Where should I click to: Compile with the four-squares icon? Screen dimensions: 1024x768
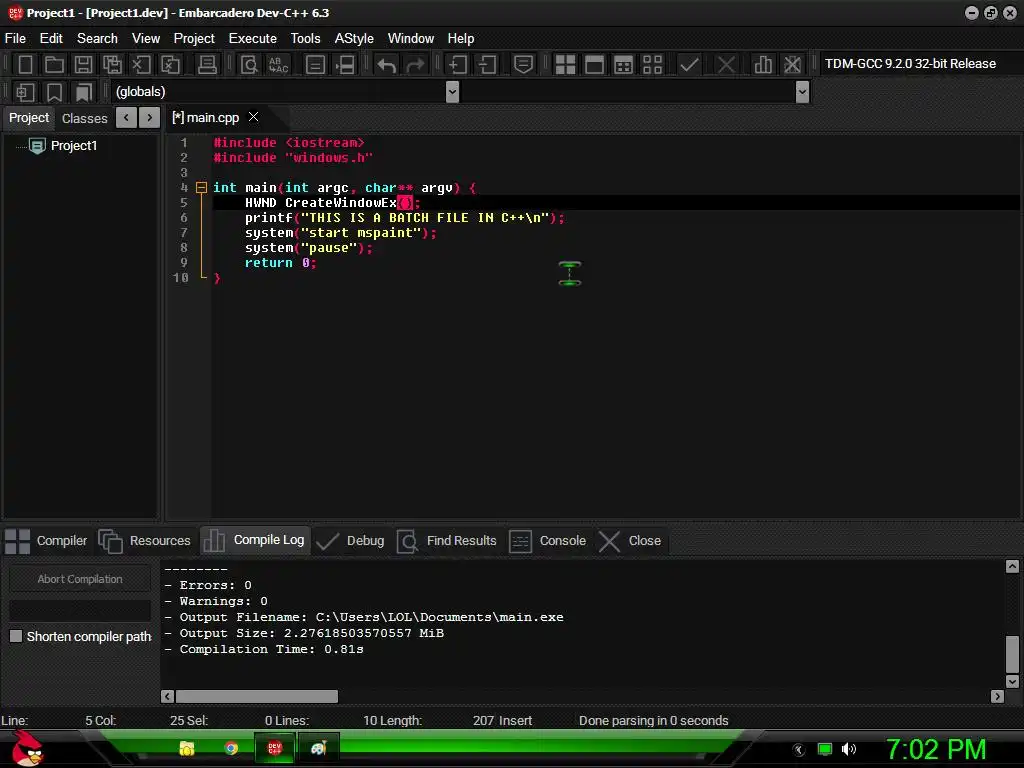(565, 64)
